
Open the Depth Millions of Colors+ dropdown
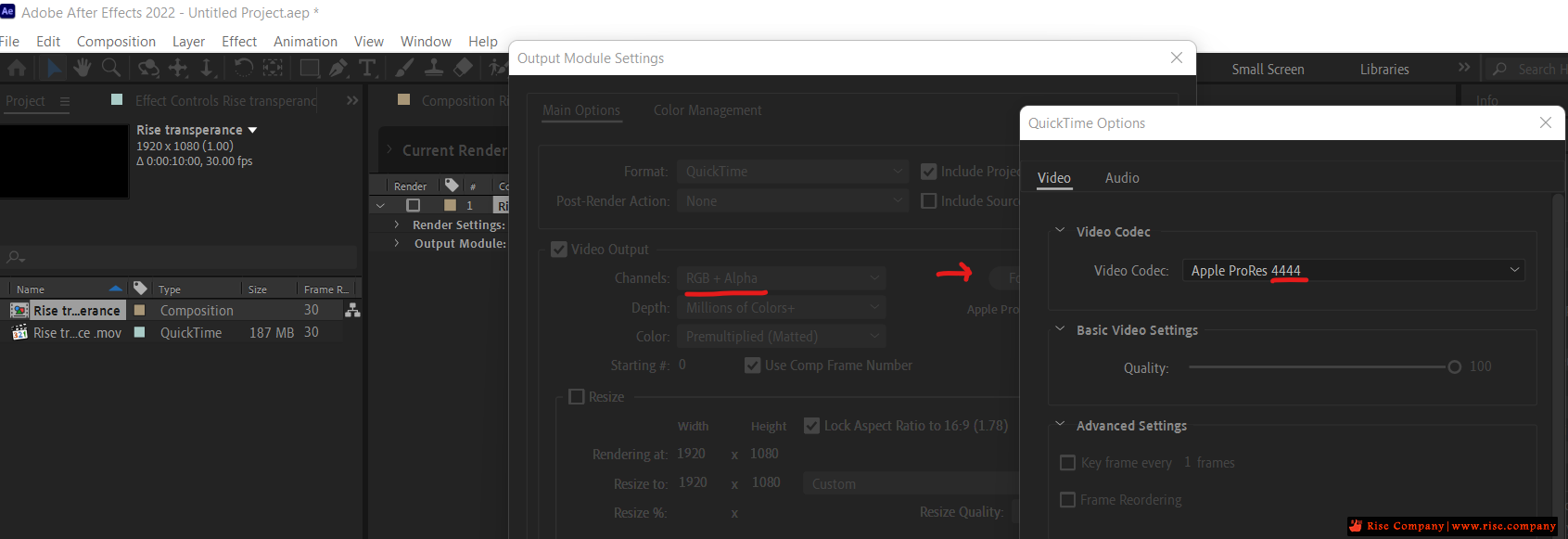[781, 307]
